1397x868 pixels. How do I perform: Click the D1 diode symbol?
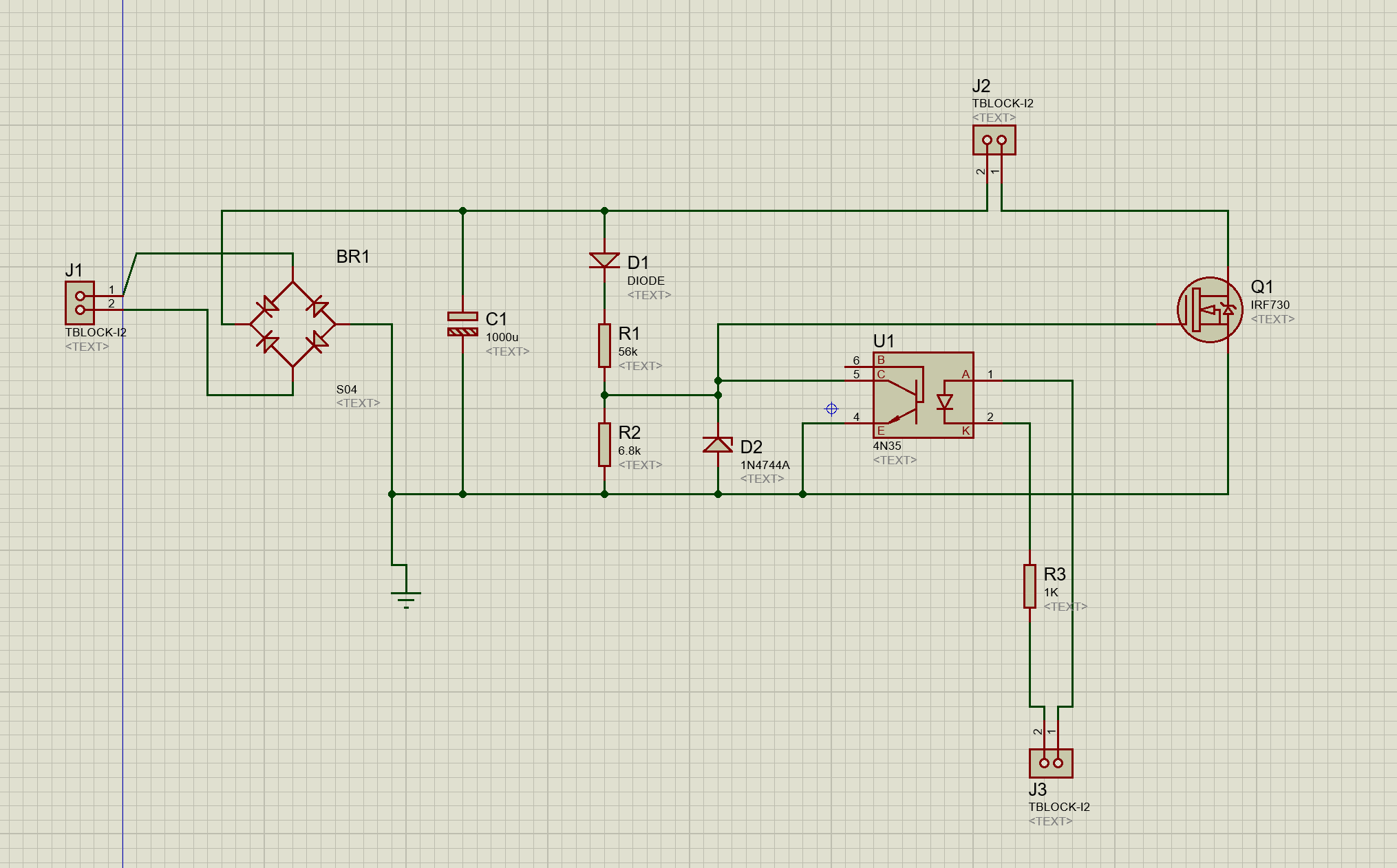click(604, 261)
